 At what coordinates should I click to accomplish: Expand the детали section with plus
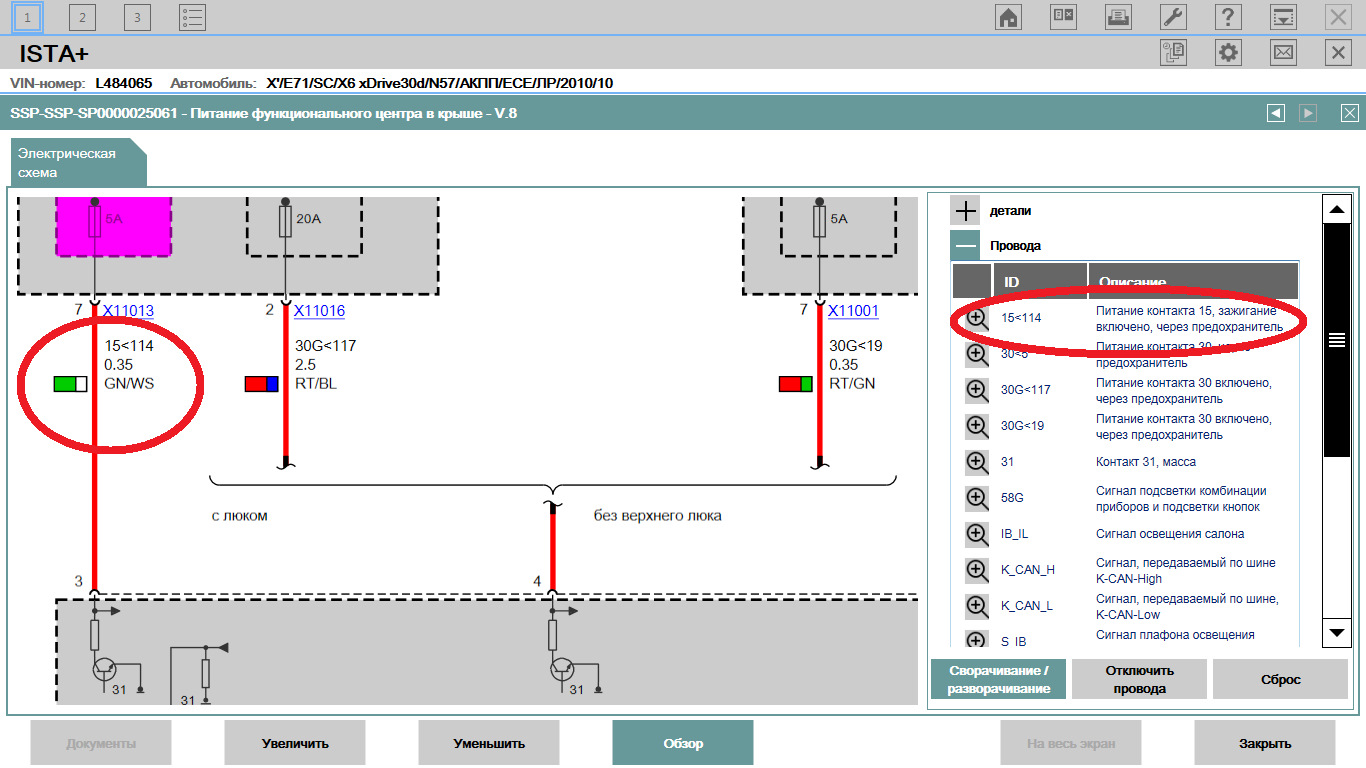[965, 211]
